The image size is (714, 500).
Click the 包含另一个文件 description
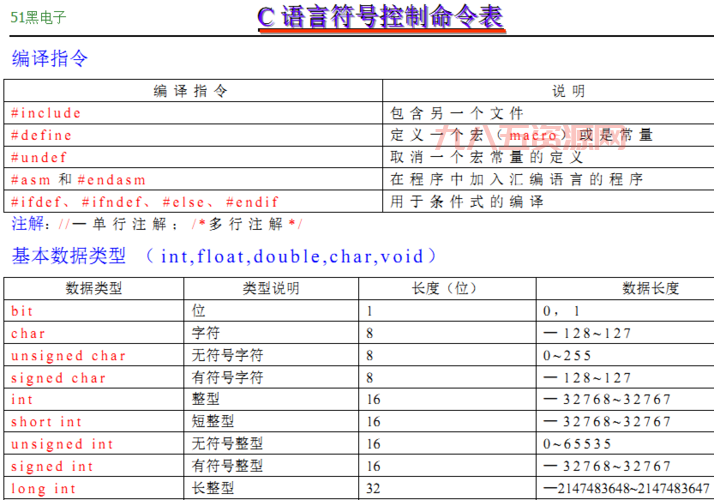[x=456, y=113]
